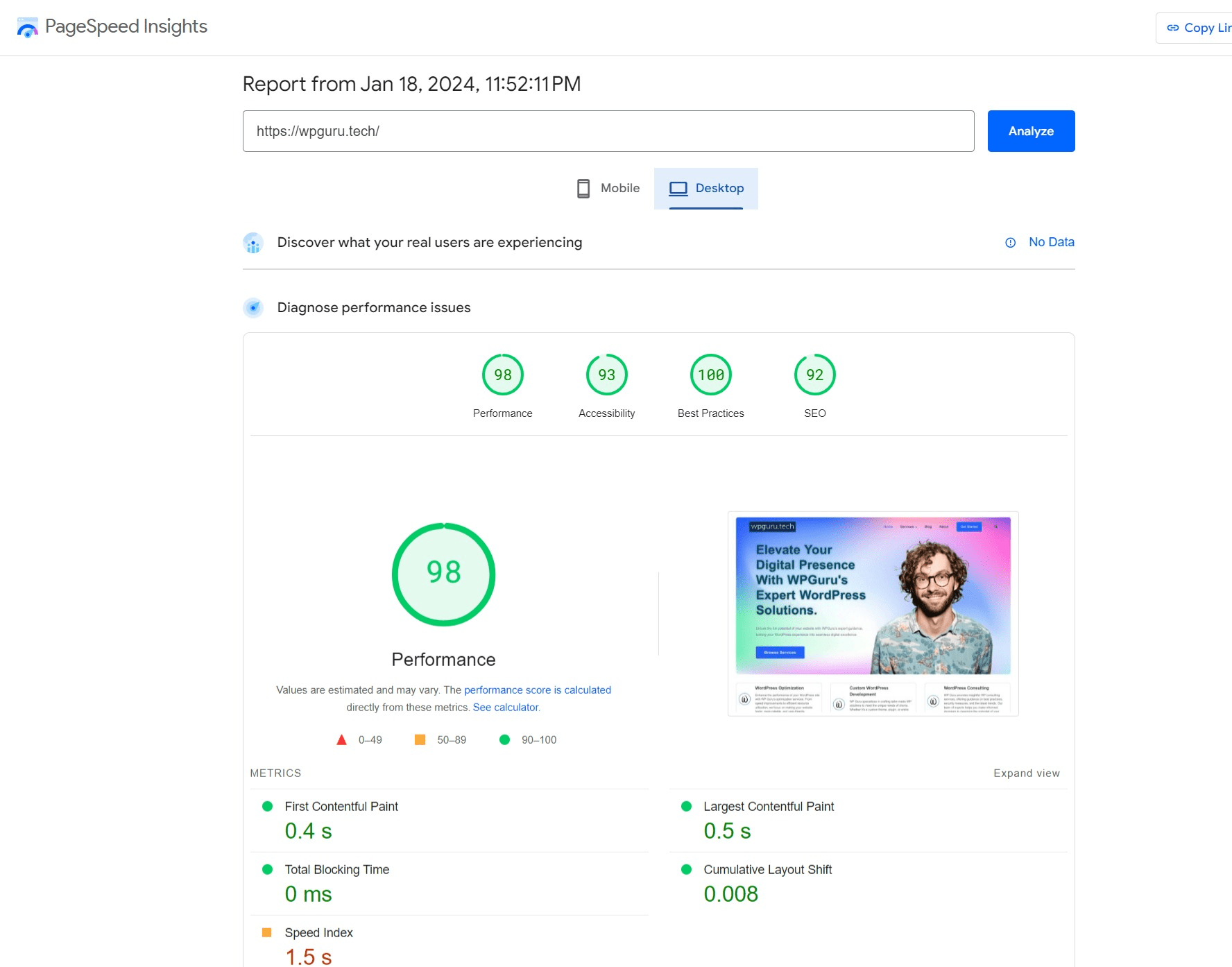Switch to the Mobile tab
The height and width of the screenshot is (967, 1232).
tap(608, 188)
